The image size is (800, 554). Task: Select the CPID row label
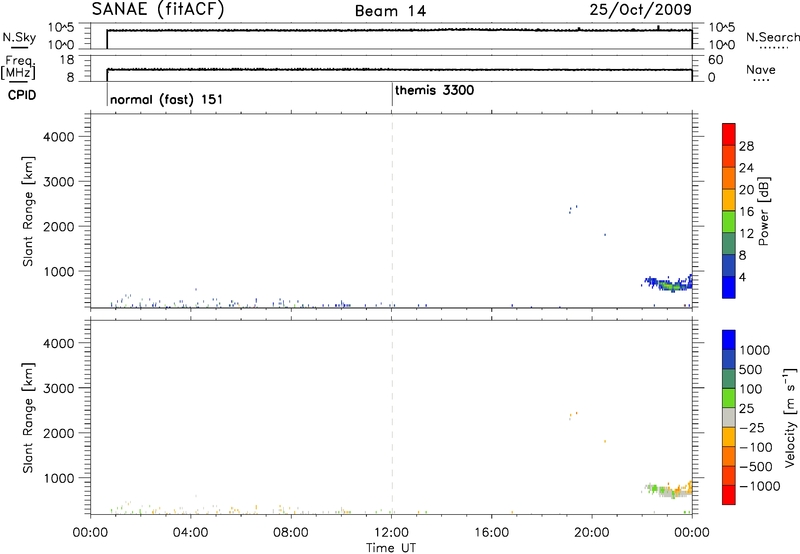point(22,95)
